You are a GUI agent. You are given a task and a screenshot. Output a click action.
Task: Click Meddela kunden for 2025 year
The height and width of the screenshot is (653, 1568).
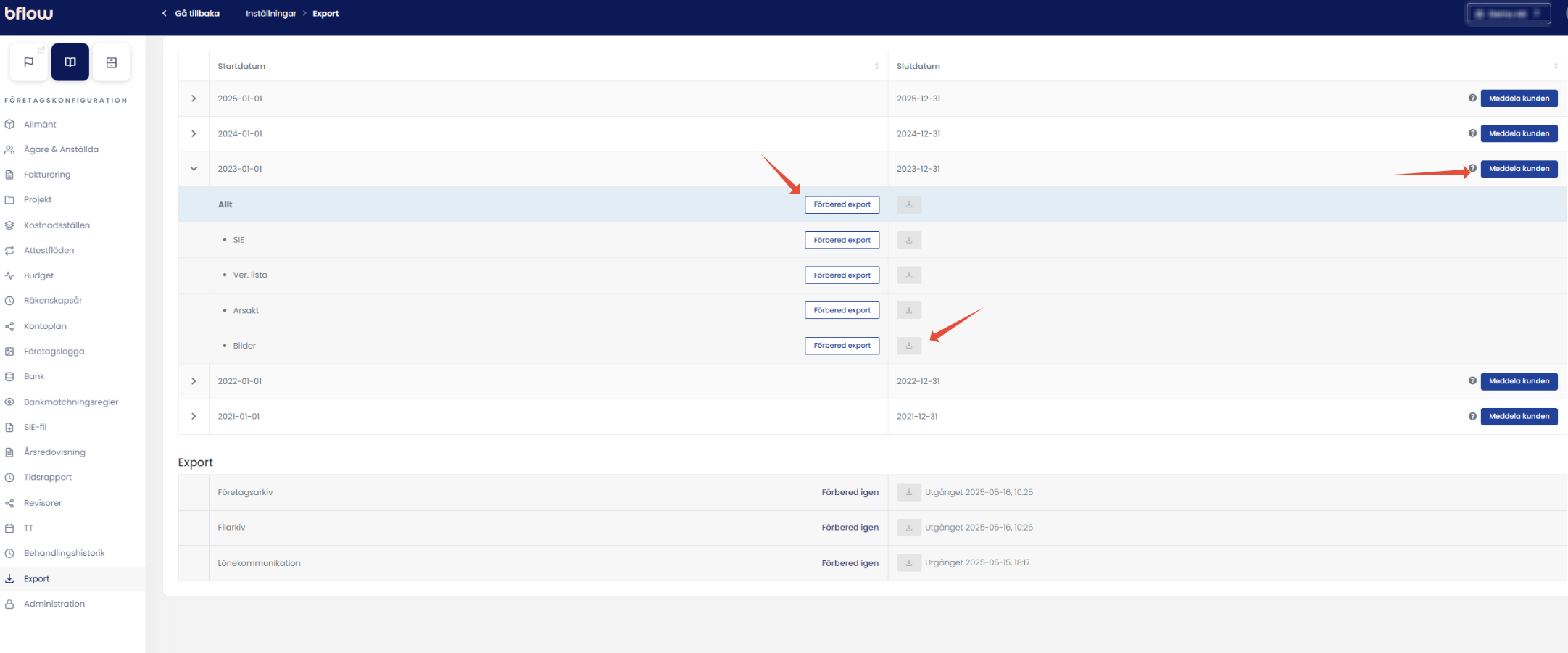1519,98
